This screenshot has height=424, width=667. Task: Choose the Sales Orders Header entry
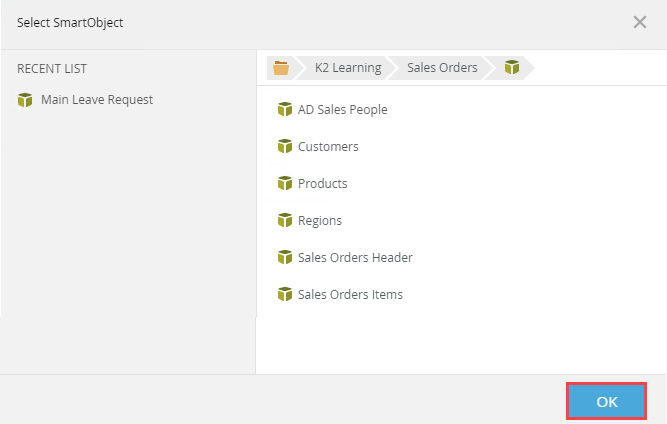(x=355, y=258)
